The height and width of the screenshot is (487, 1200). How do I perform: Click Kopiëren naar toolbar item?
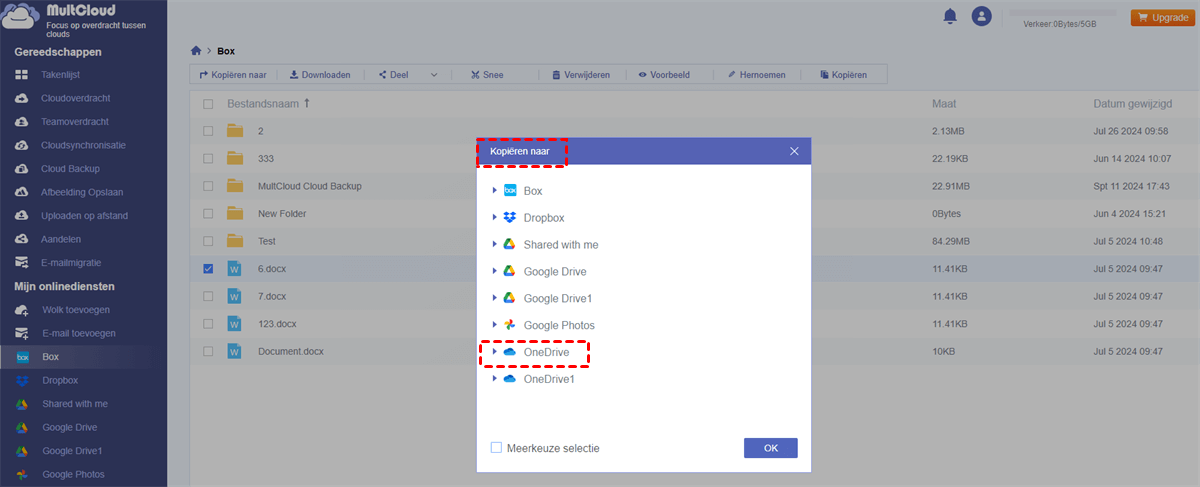(232, 75)
